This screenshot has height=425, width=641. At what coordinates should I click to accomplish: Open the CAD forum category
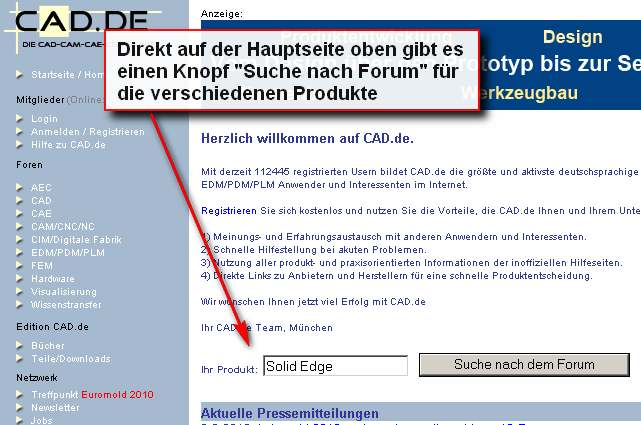click(41, 201)
